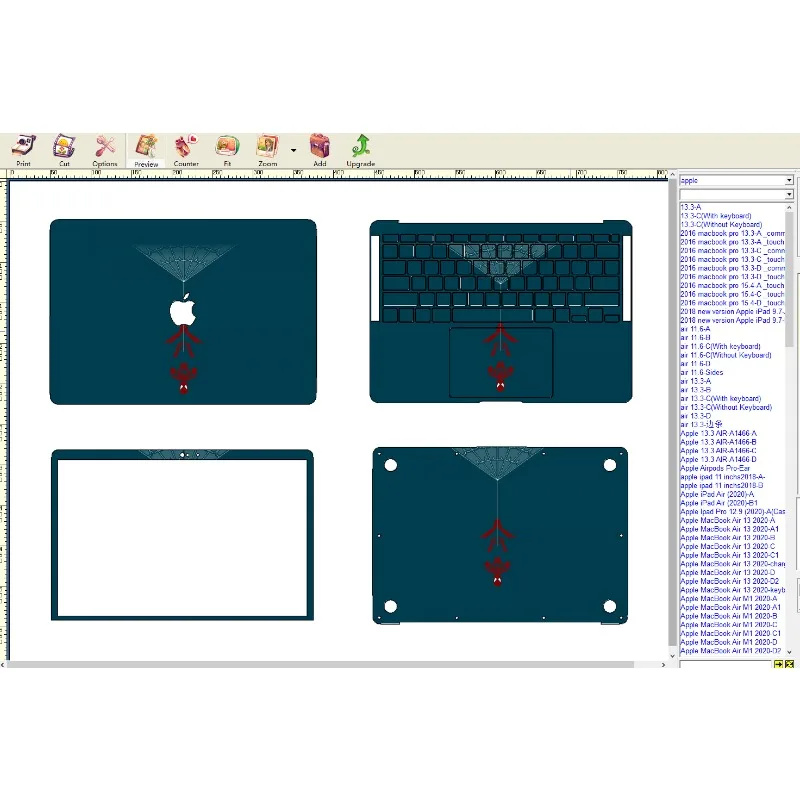Select 'Apple MacBook Air 13 2020-A' entry
800x800 pixels.
coord(728,520)
